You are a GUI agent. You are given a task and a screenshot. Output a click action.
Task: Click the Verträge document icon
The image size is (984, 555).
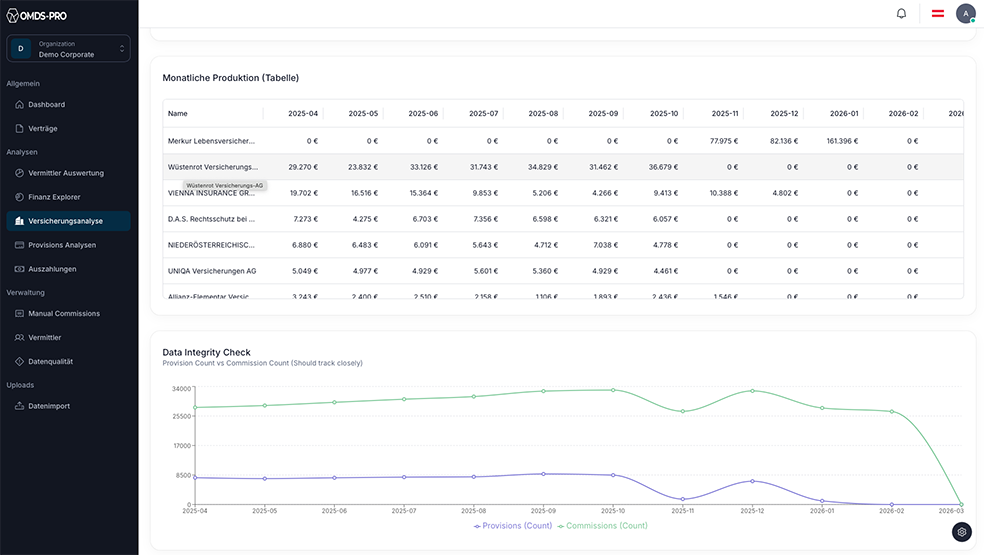tap(19, 128)
